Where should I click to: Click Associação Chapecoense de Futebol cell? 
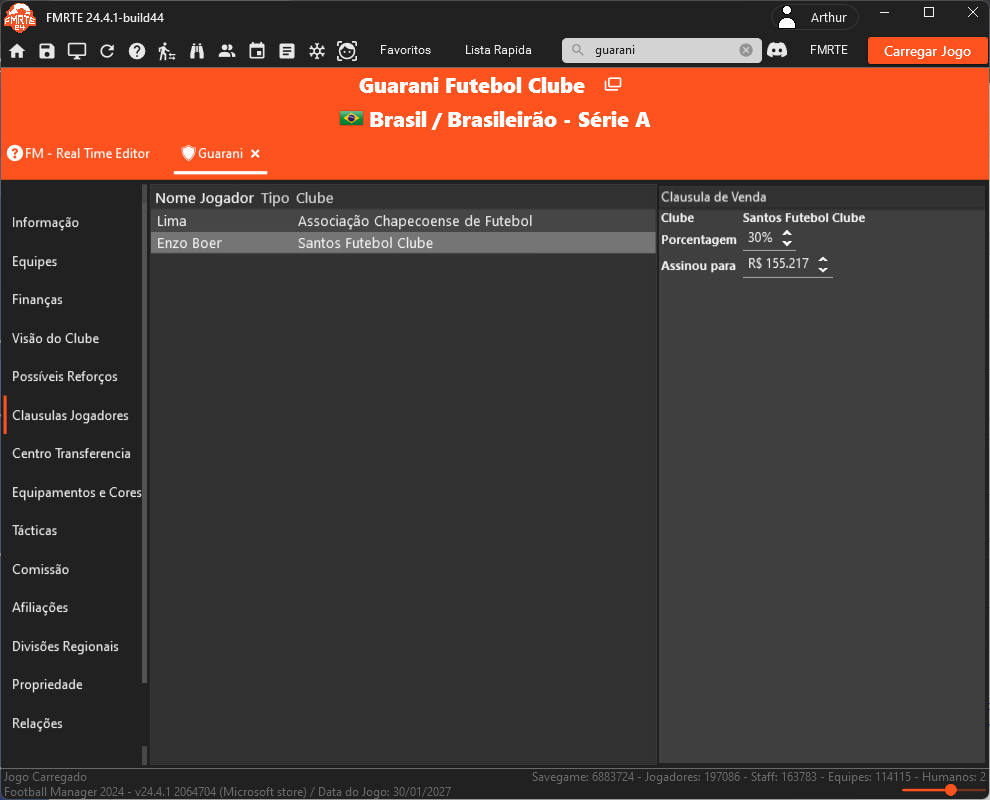[415, 221]
